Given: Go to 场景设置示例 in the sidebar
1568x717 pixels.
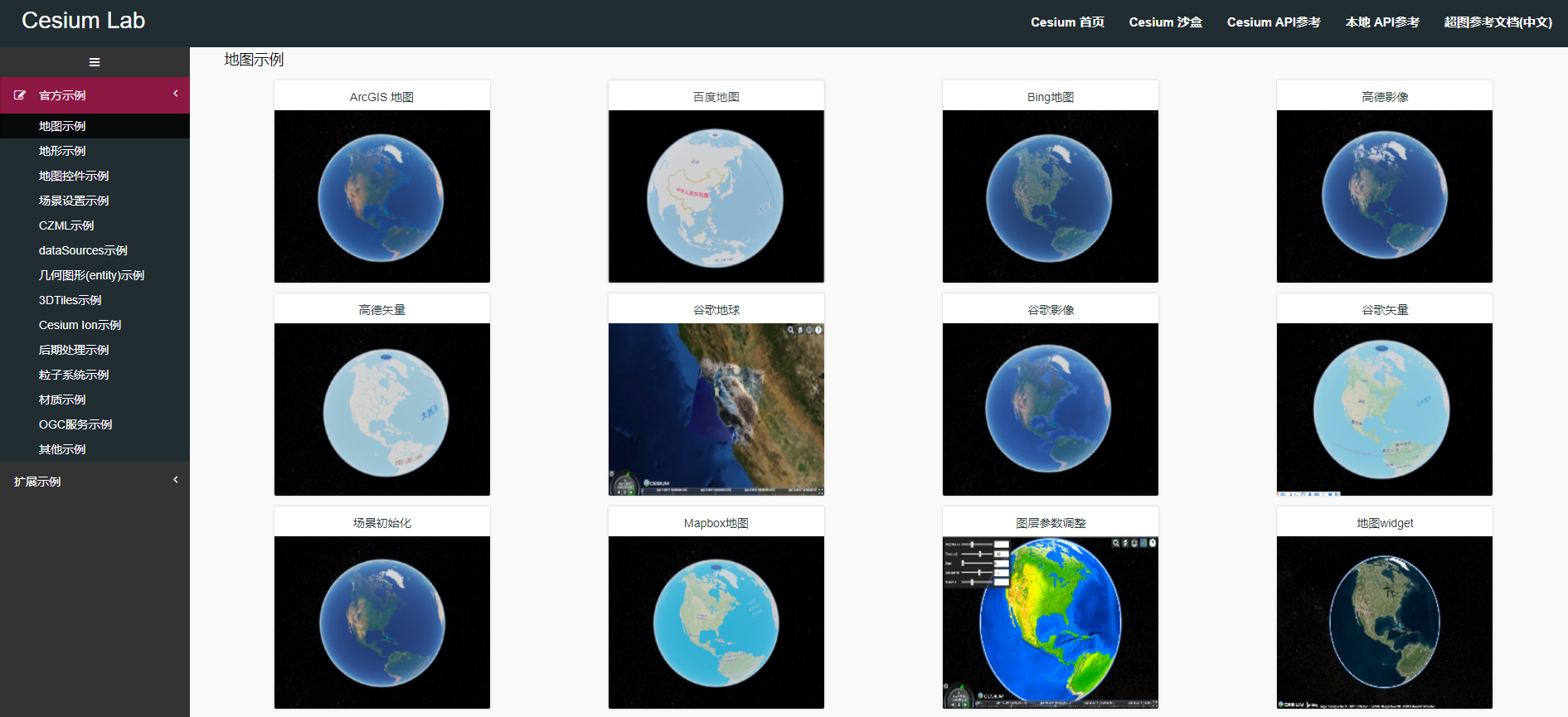Looking at the screenshot, I should (74, 201).
